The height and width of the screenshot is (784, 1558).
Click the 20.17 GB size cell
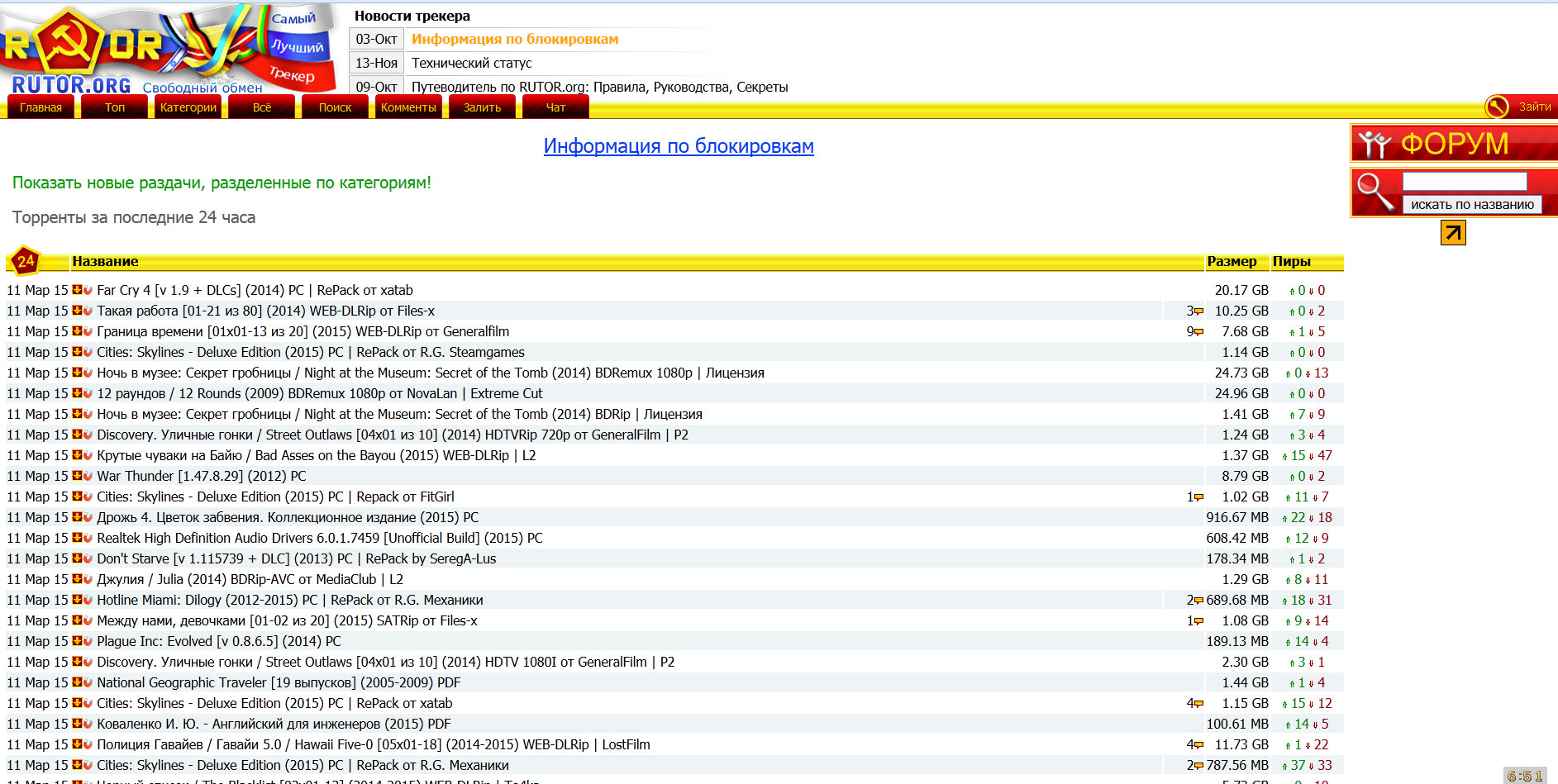coord(1241,290)
